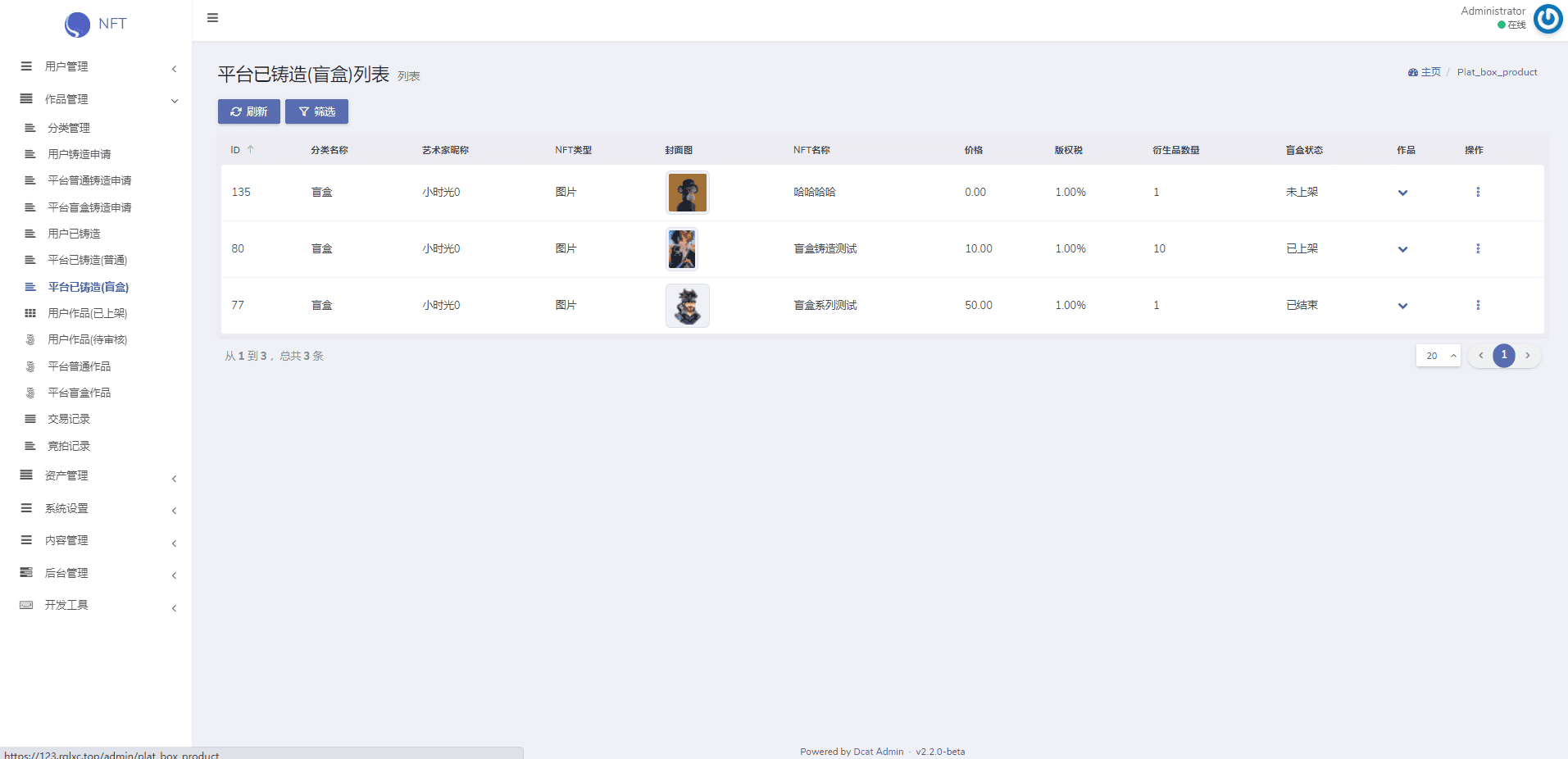Go to next page using the right arrow
Screen dimensions: 1568x759
1528,356
